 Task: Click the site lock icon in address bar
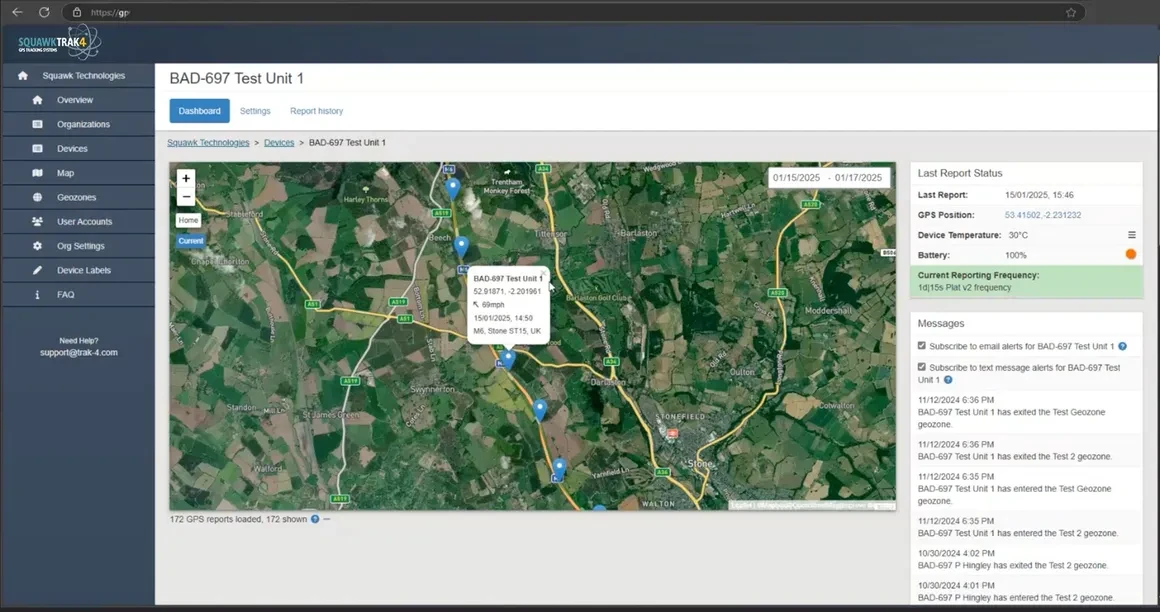click(77, 12)
